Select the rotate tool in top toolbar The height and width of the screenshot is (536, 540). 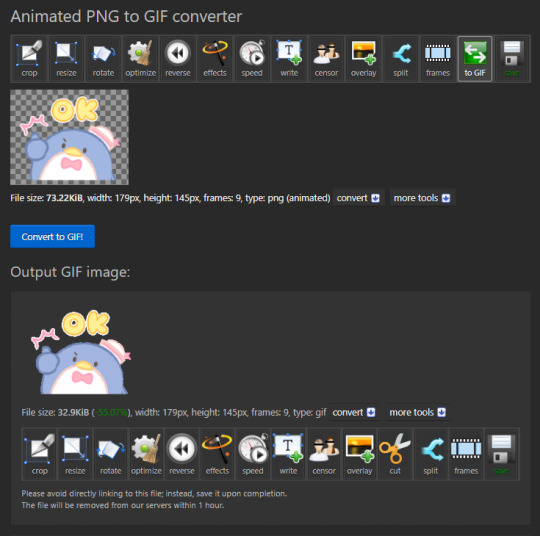103,59
